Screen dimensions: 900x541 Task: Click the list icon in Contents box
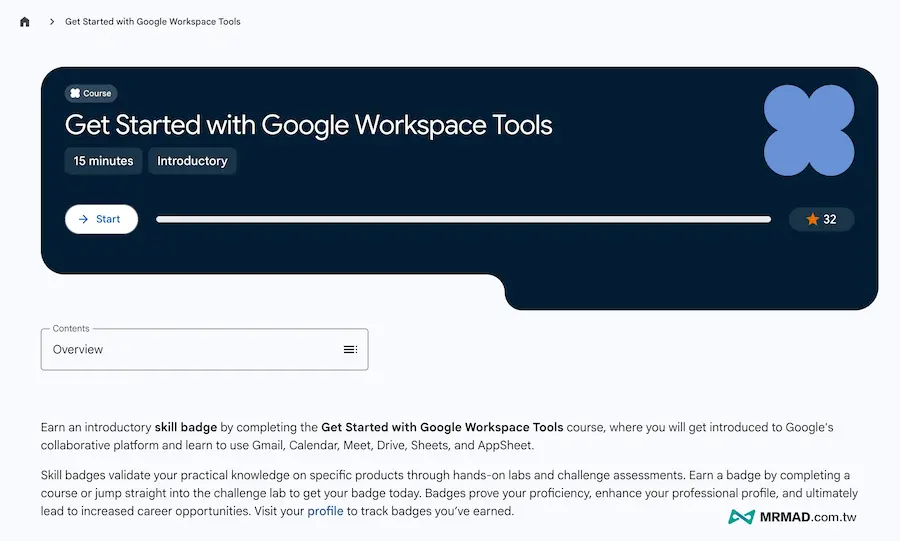tap(350, 349)
